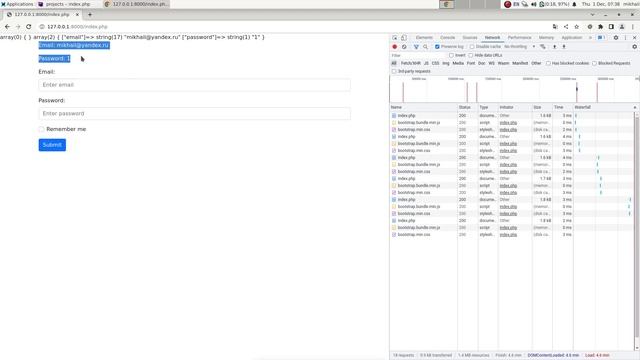Enable the Disable cache checkbox
Image resolution: width=640 pixels, height=360 pixels.
coord(472,47)
